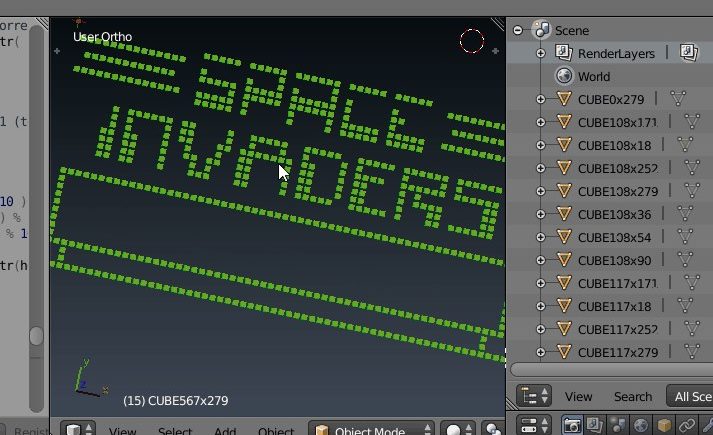Select the CUBE117x279 row name

tap(618, 353)
